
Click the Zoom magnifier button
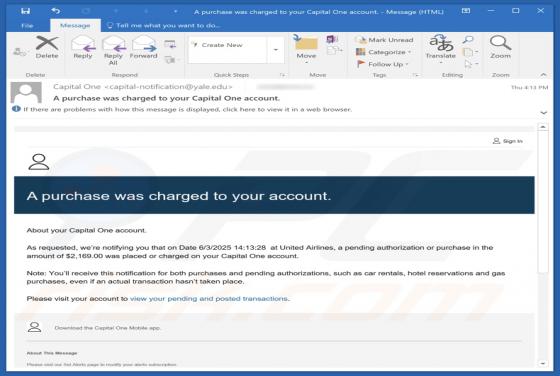[500, 47]
